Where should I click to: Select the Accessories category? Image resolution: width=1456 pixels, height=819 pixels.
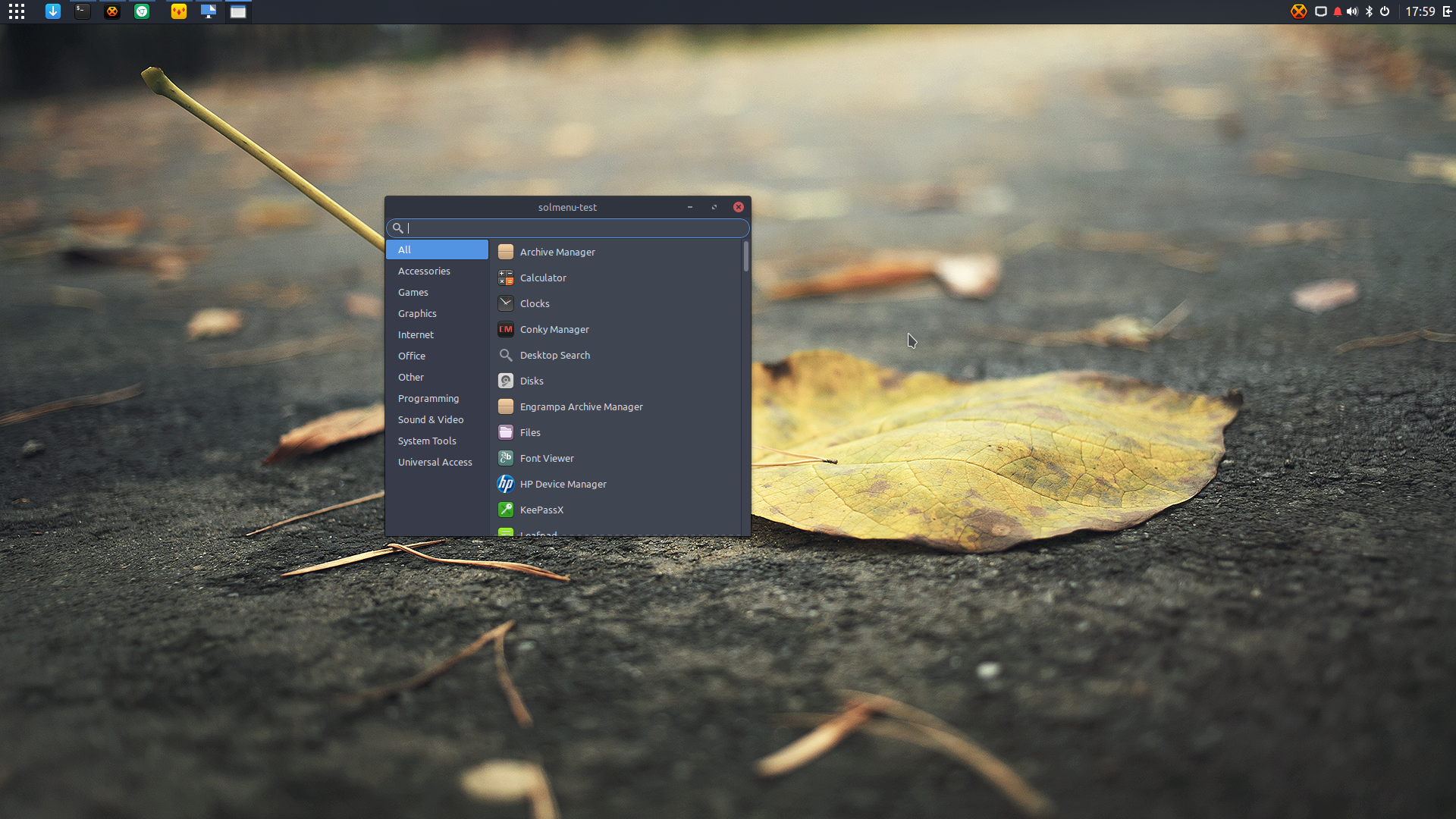tap(437, 271)
